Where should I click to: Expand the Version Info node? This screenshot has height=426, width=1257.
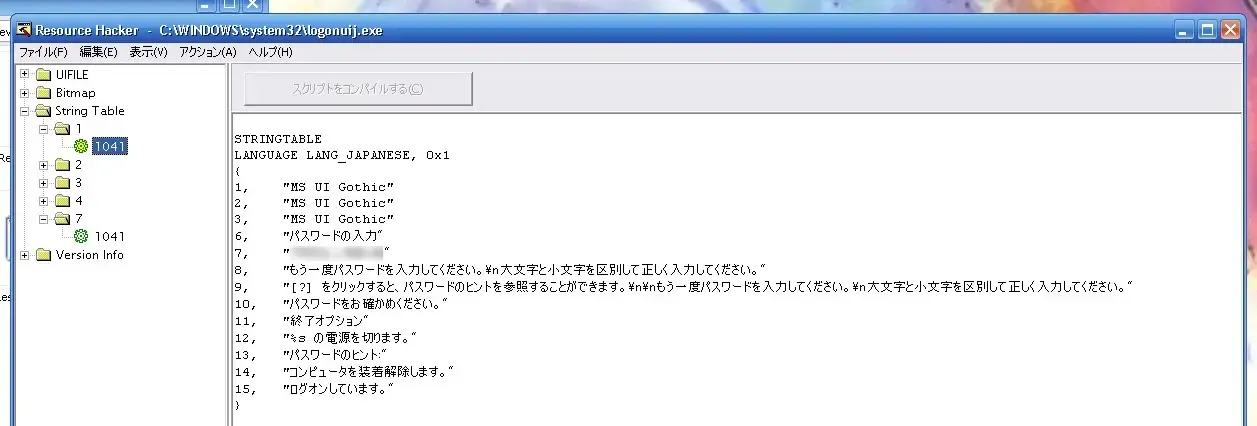25,255
